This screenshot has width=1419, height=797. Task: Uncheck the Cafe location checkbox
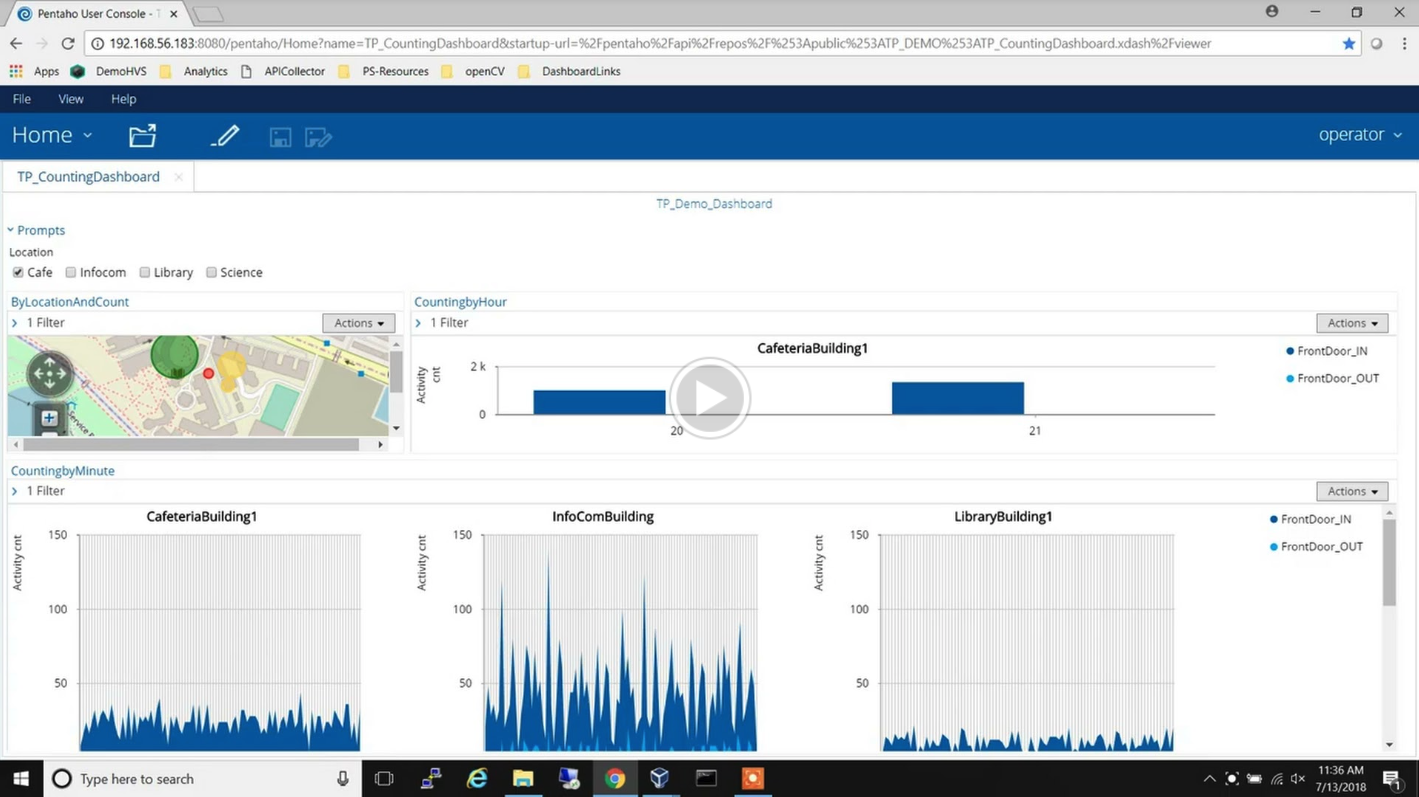pos(18,272)
